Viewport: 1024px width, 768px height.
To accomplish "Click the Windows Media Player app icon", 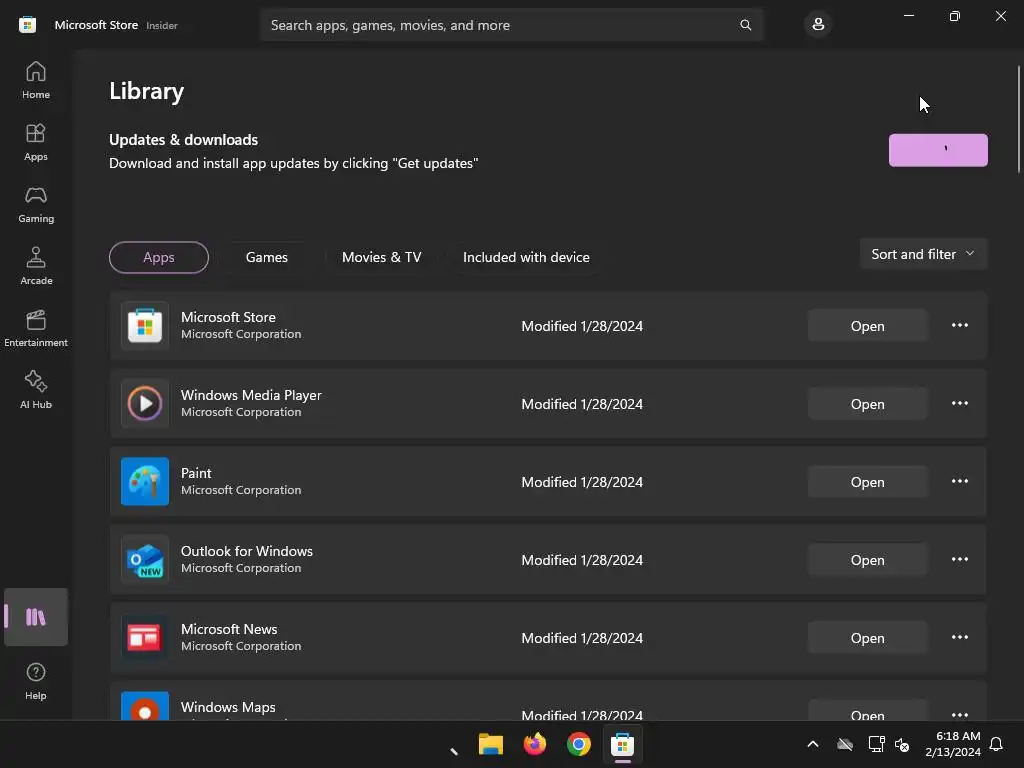I will (145, 404).
